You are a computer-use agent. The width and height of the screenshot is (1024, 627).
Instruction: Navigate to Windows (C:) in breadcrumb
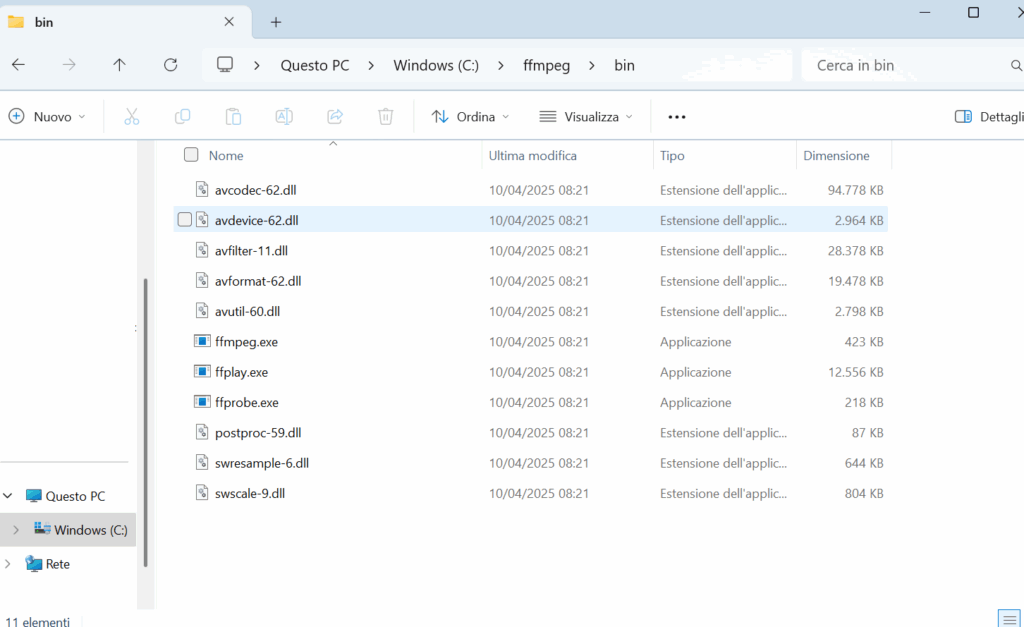coord(436,65)
